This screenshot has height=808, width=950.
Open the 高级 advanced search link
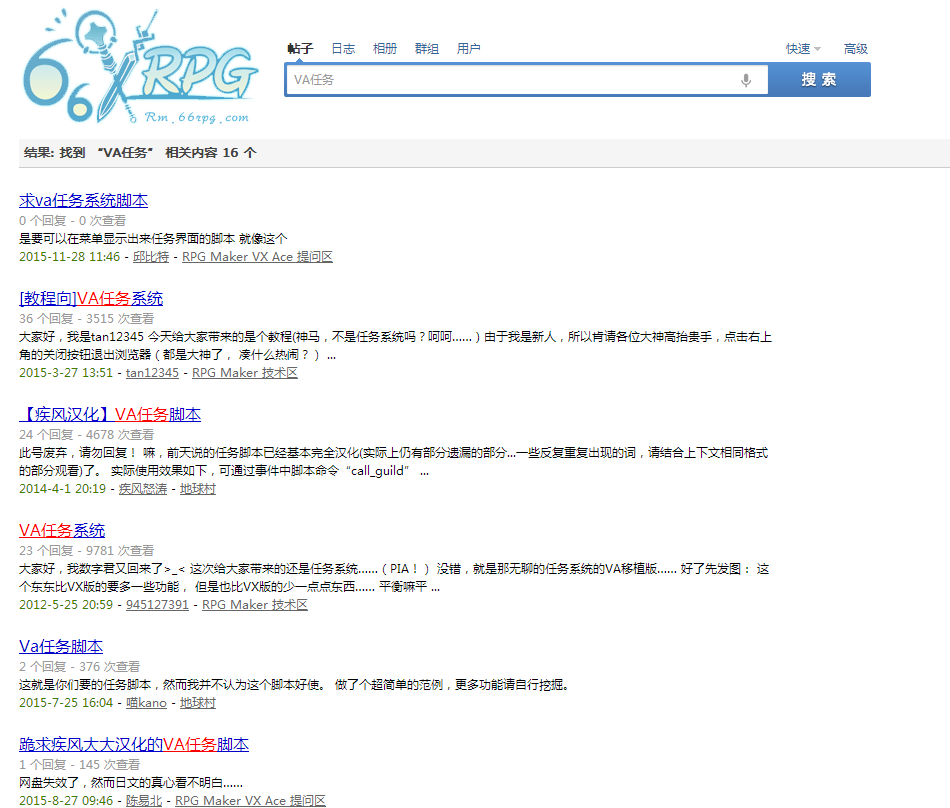(x=855, y=48)
